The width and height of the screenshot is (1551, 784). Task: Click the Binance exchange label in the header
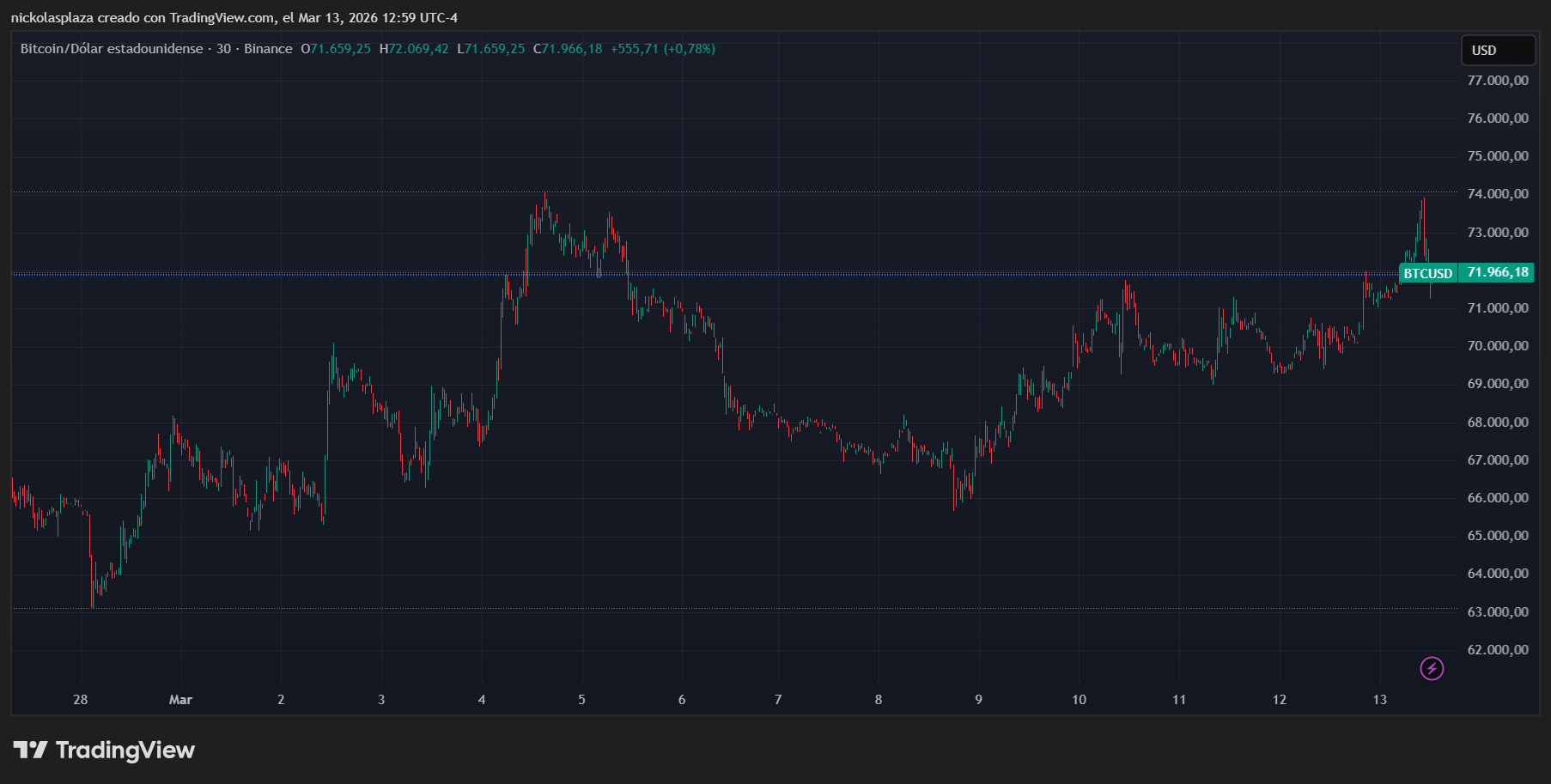coord(268,49)
